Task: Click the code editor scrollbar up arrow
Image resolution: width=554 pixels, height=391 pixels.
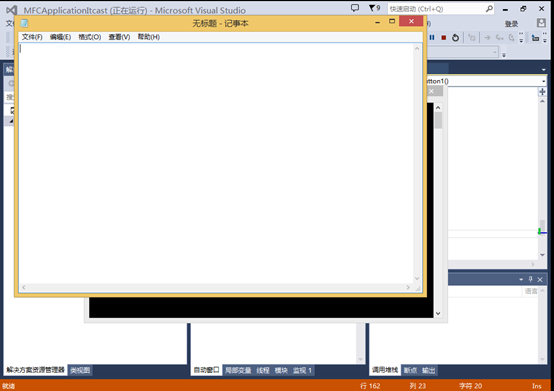Action: [x=542, y=101]
